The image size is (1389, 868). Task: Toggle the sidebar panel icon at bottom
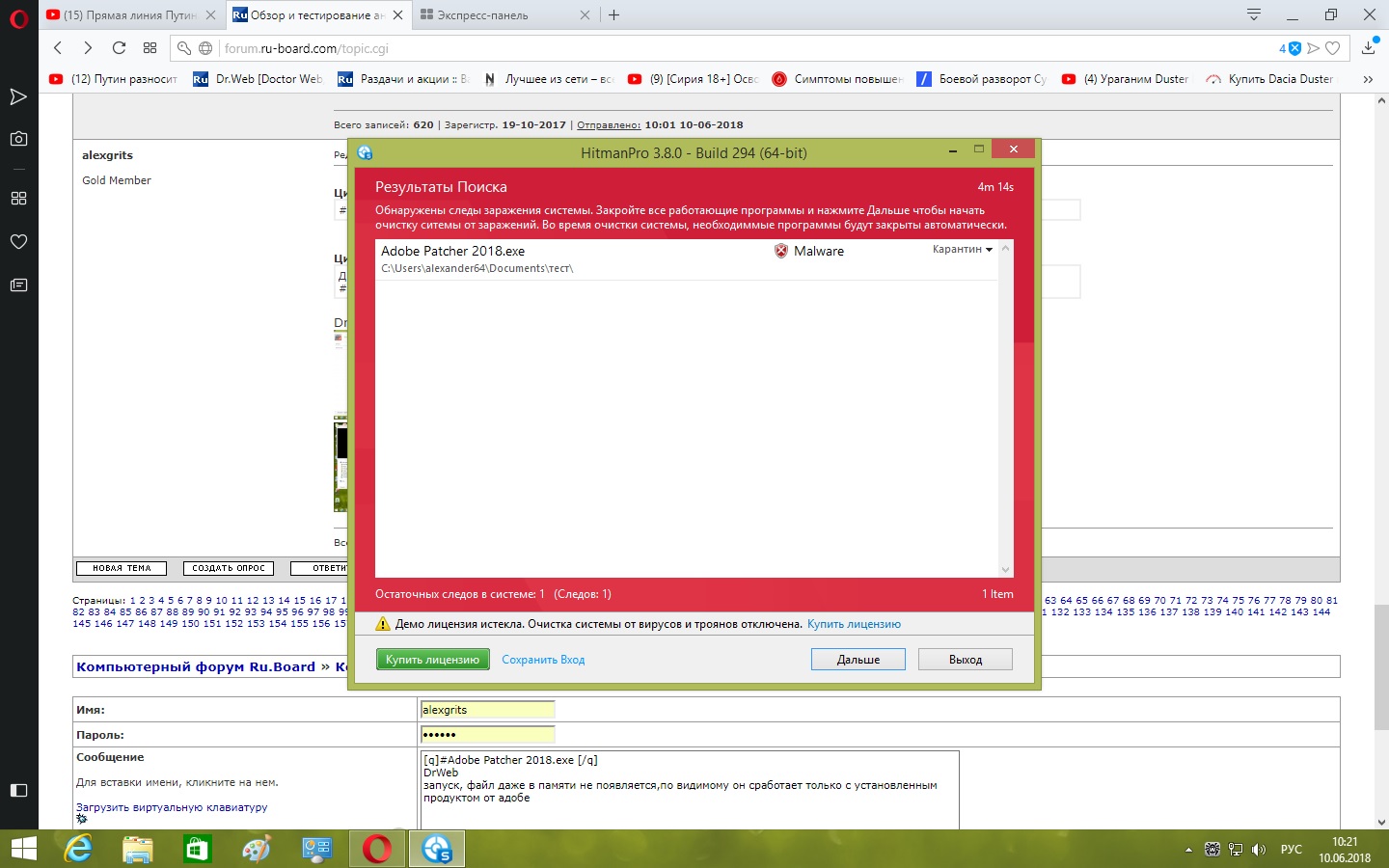tap(18, 790)
